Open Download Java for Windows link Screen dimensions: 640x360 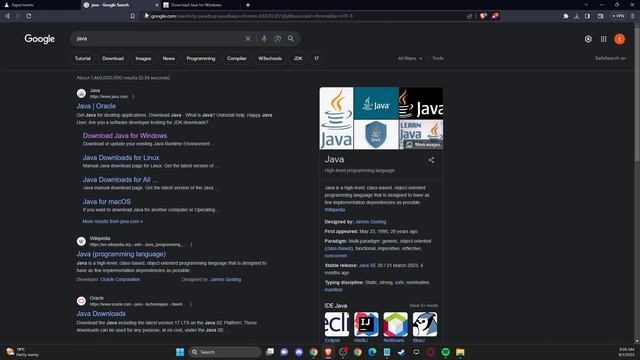[x=125, y=136]
